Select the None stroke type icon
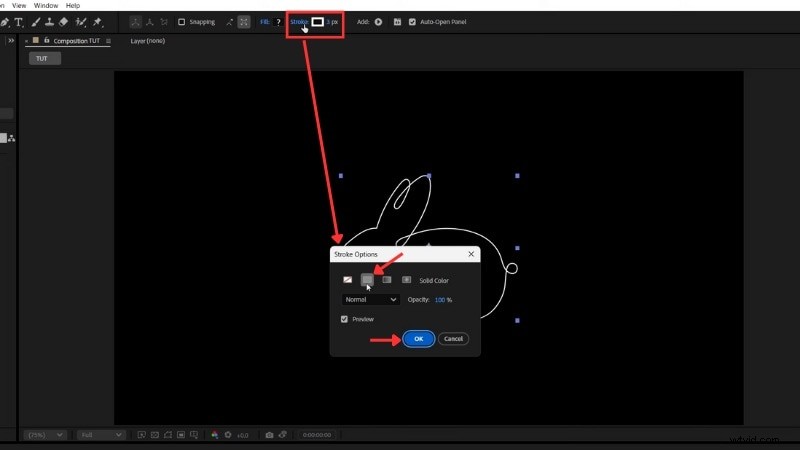The width and height of the screenshot is (800, 450). [x=347, y=280]
